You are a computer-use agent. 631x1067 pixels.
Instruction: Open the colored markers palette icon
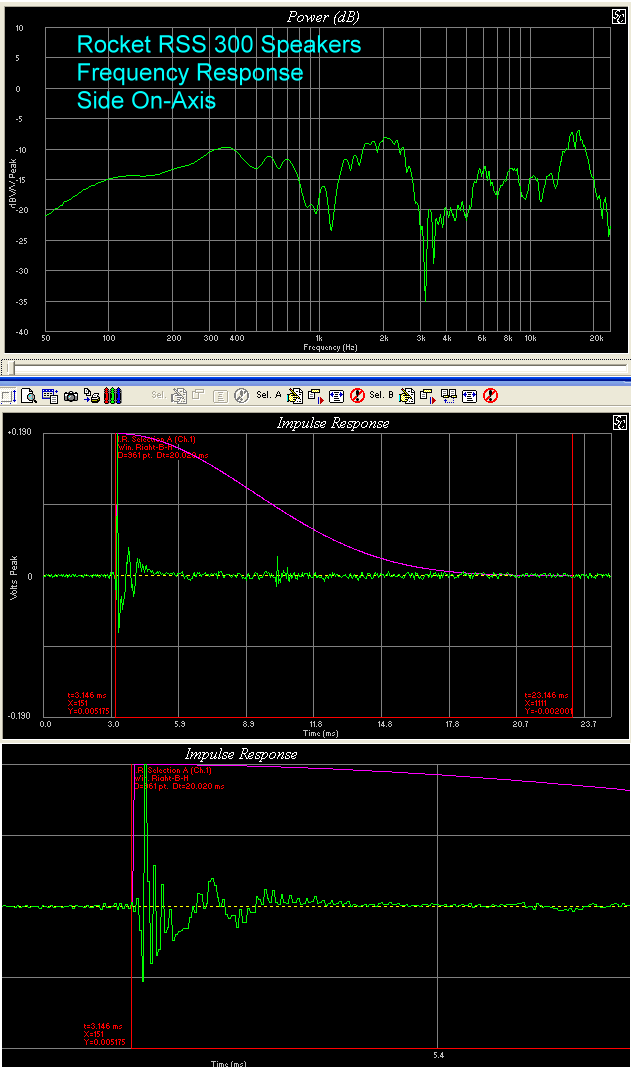point(114,395)
